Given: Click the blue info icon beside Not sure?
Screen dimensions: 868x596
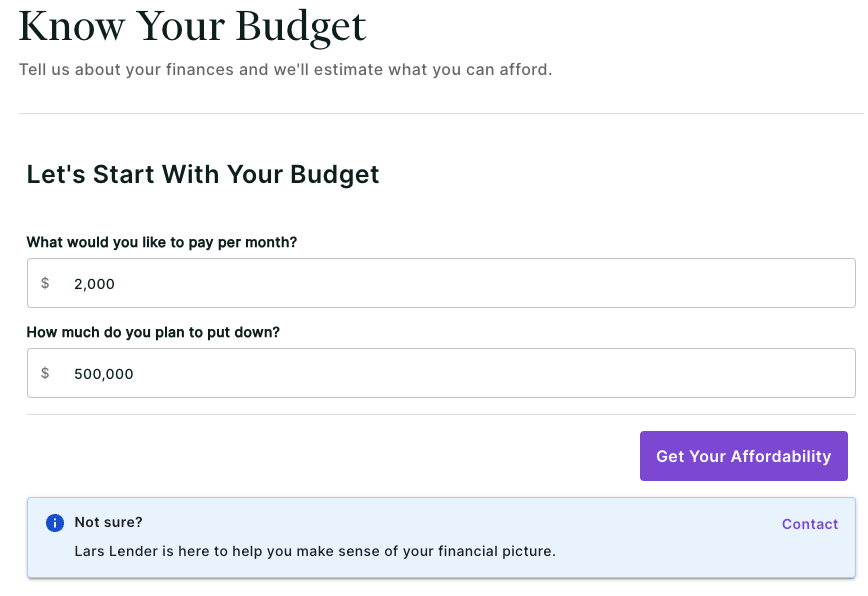Looking at the screenshot, I should tap(55, 522).
